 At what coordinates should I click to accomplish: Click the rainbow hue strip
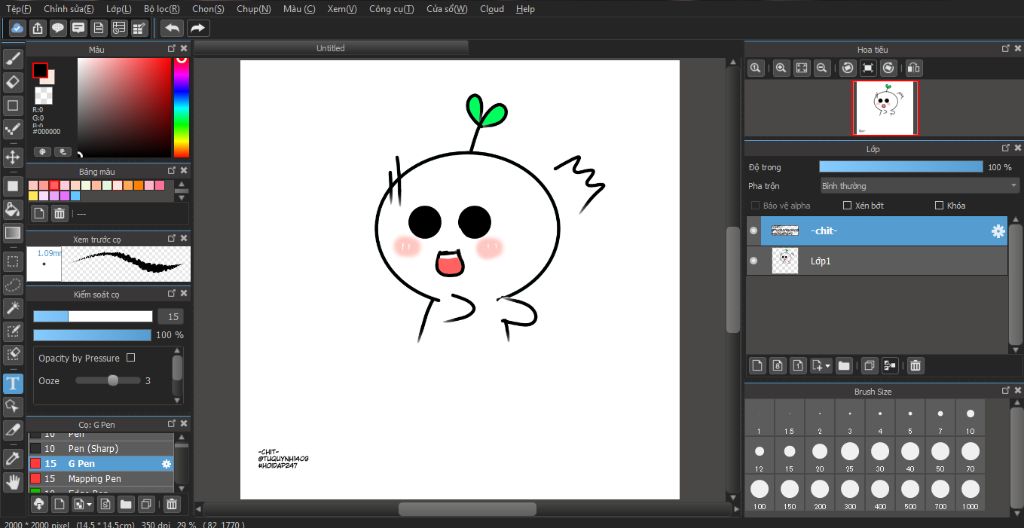point(181,108)
